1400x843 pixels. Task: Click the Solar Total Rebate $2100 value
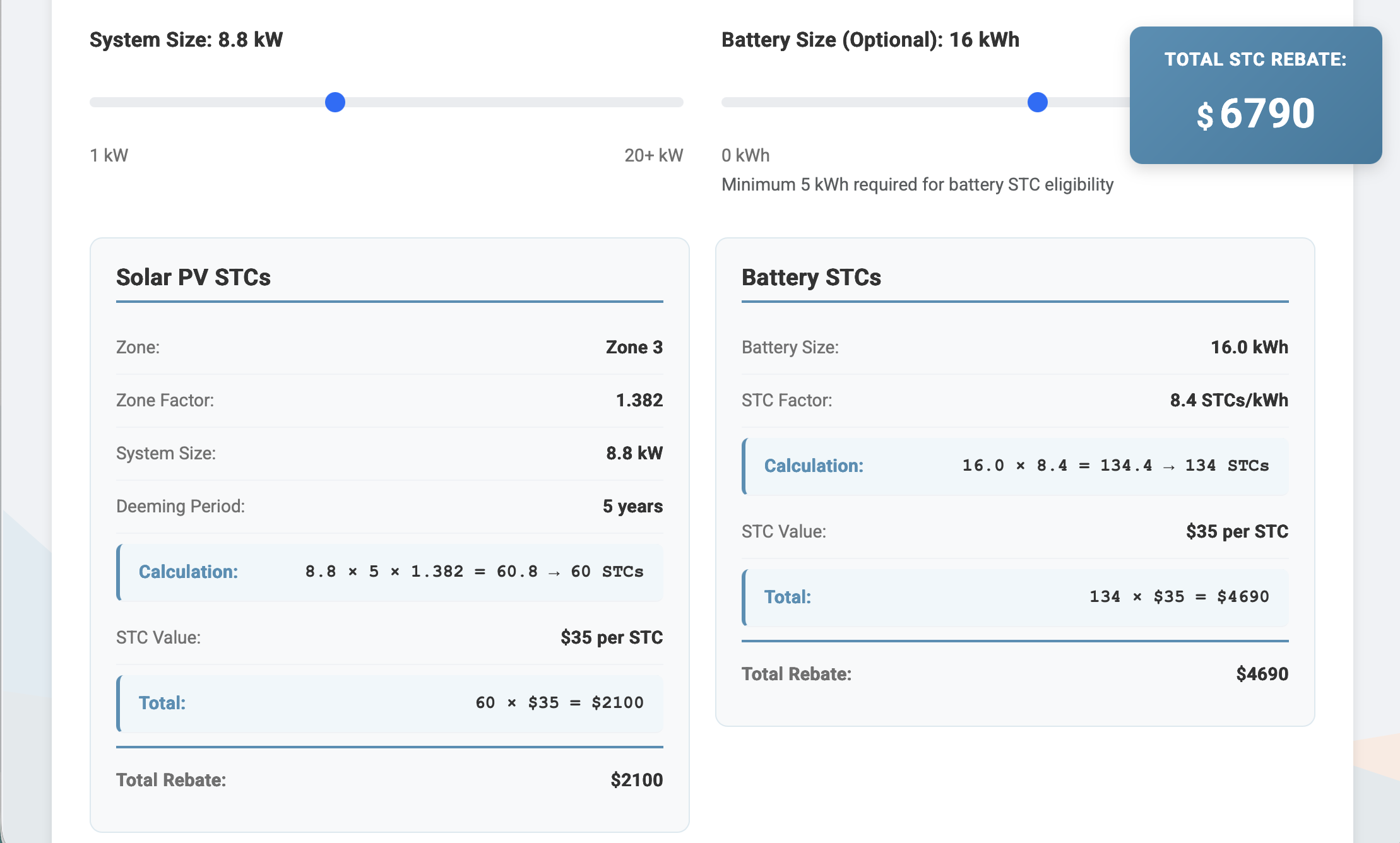(x=637, y=780)
